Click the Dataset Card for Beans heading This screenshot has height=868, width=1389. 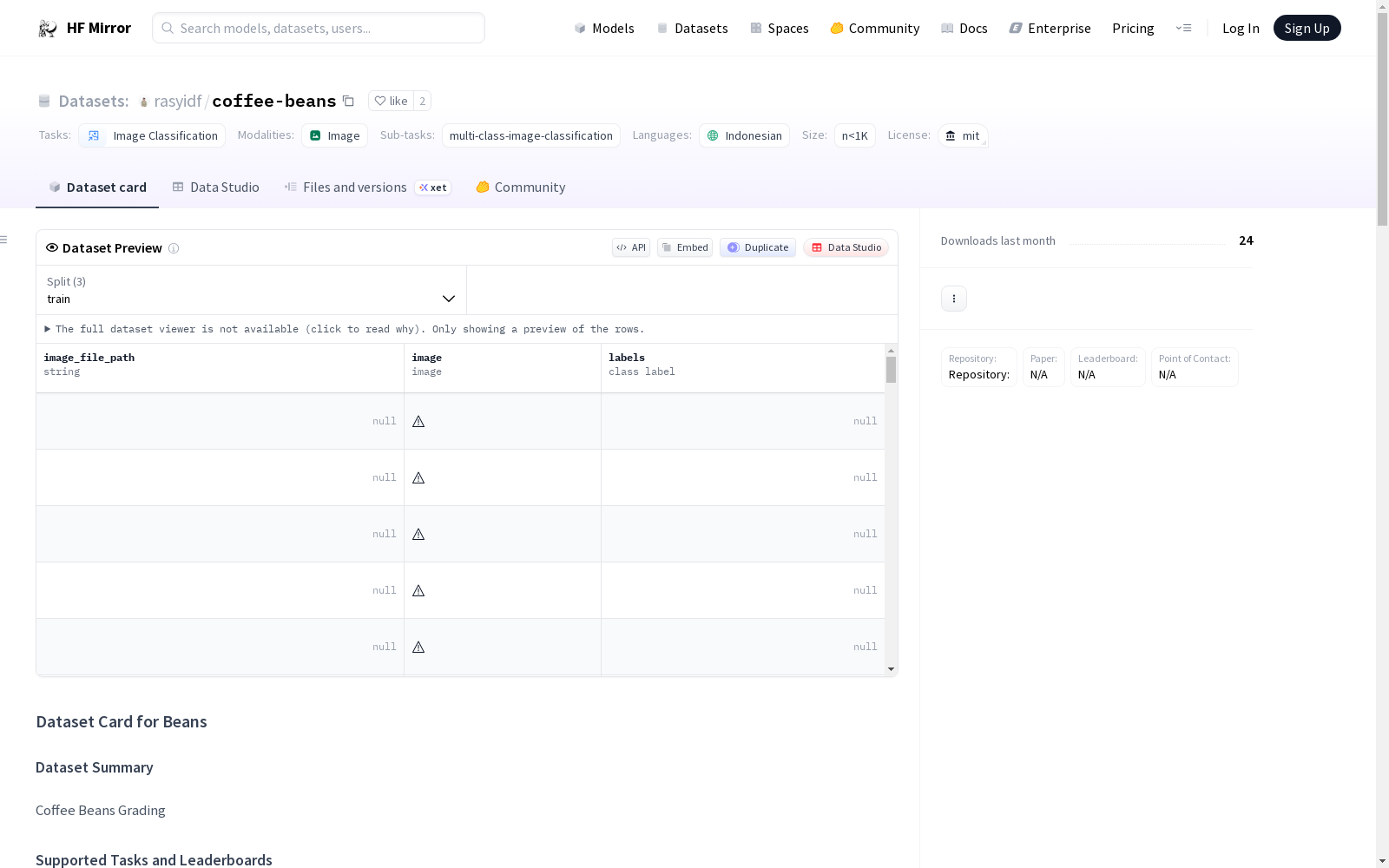[122, 721]
